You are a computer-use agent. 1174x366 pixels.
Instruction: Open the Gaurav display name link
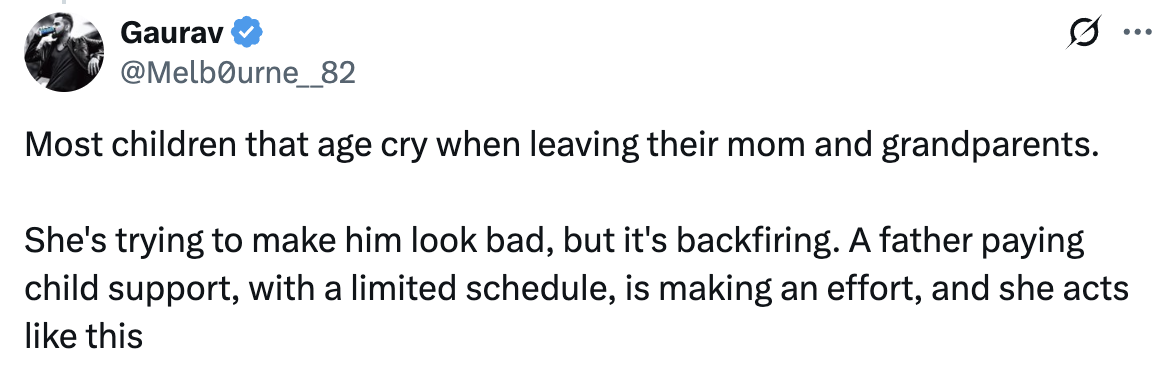173,32
